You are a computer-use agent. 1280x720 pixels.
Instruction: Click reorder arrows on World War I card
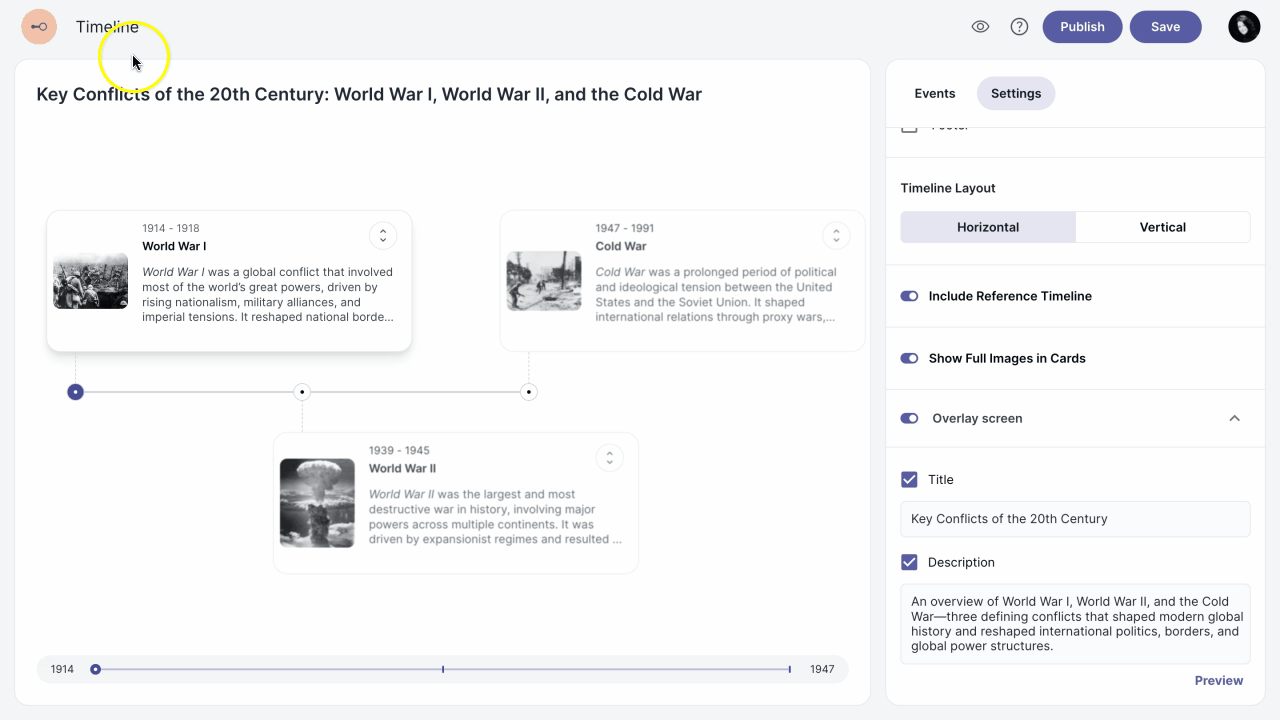pyautogui.click(x=383, y=236)
